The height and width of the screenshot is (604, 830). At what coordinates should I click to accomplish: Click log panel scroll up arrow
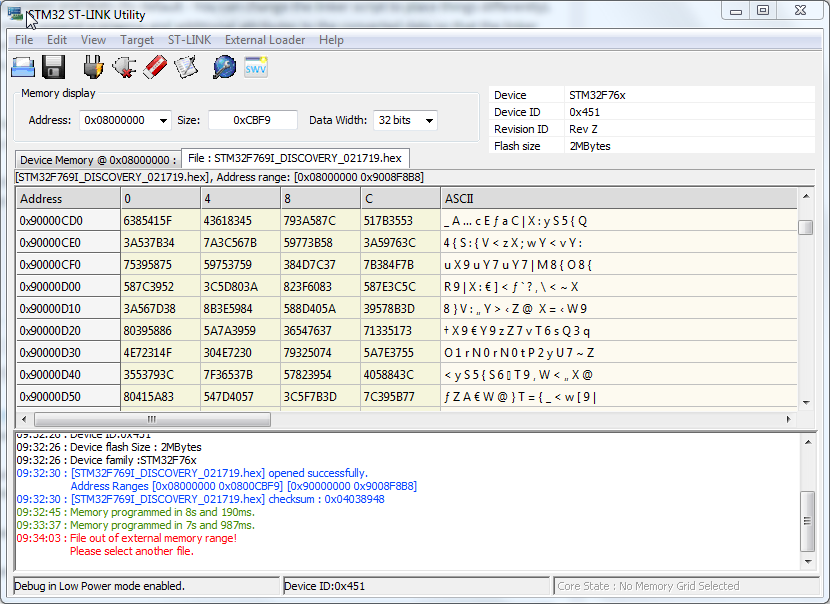click(x=808, y=441)
